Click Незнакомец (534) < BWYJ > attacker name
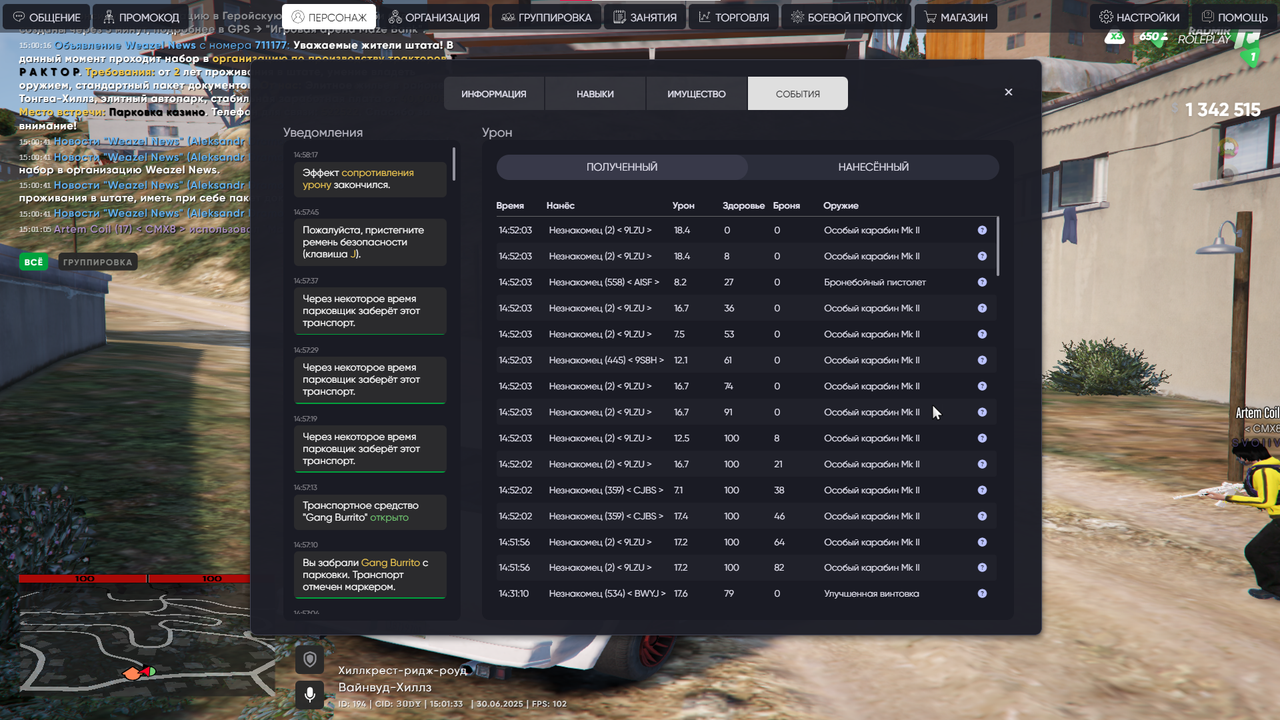Screen dimensions: 1280x720 point(607,593)
